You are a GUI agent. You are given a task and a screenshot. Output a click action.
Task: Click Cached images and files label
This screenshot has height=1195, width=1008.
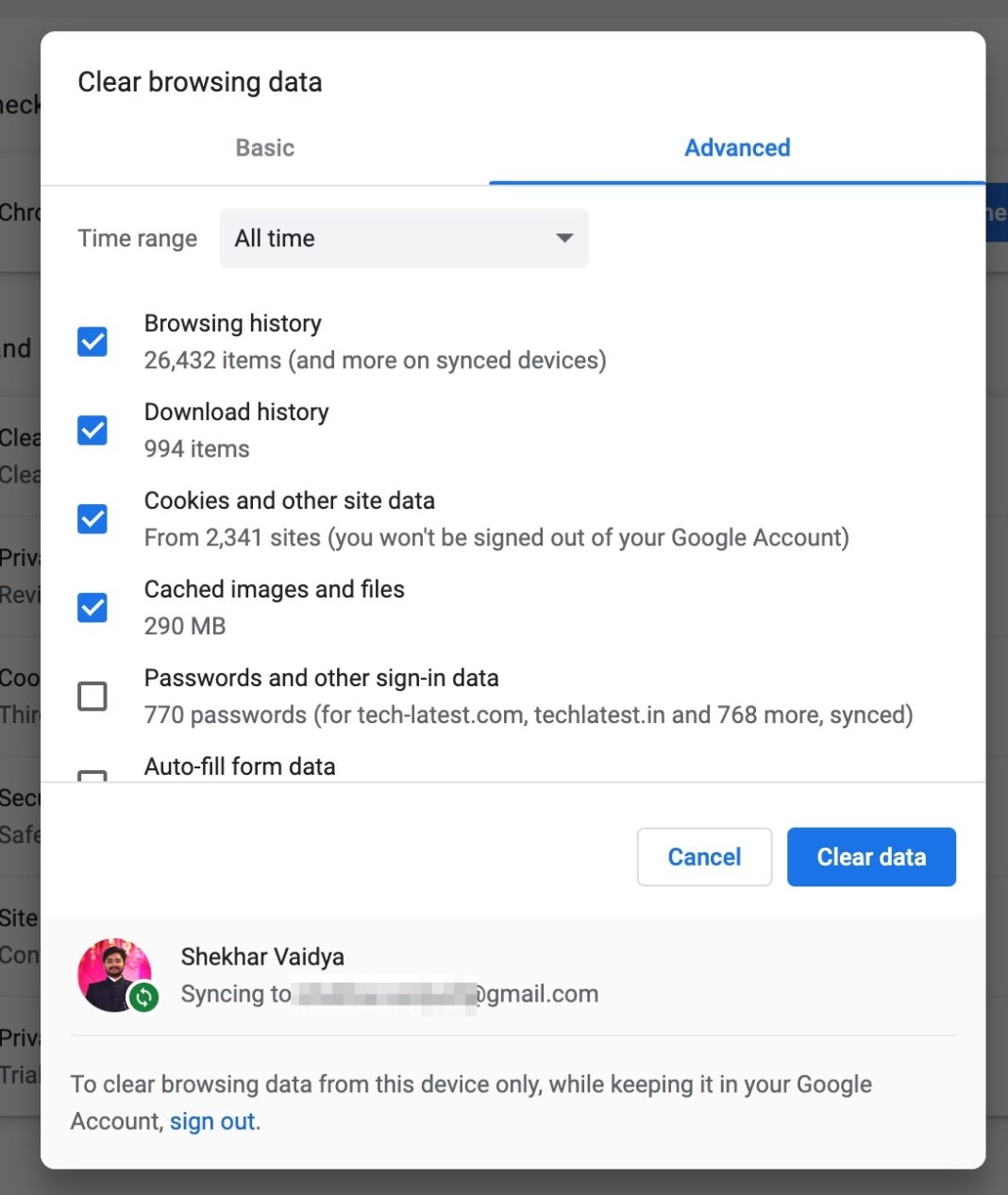[x=275, y=590]
